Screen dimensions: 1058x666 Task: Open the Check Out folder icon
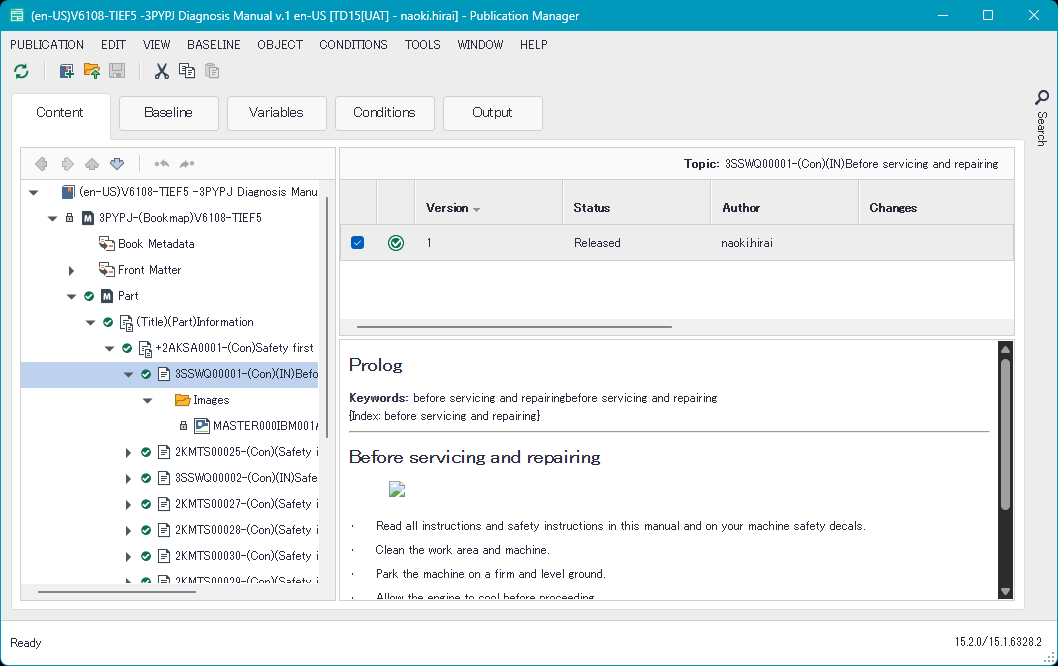tap(90, 71)
